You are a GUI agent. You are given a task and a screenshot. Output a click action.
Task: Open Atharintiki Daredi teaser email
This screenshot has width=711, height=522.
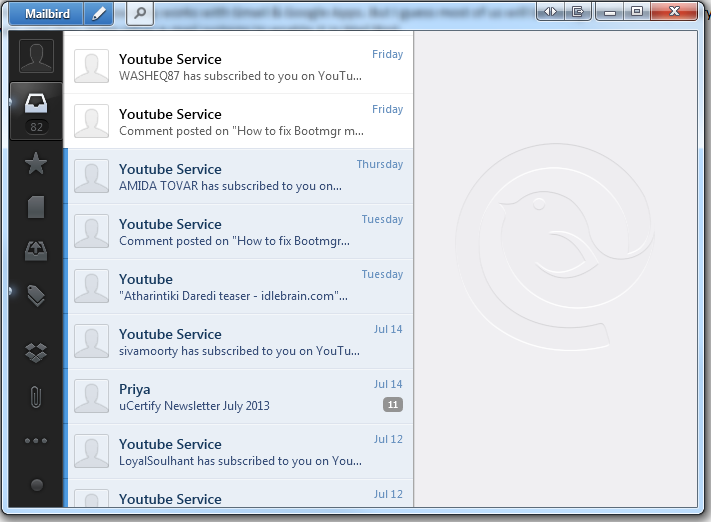coord(239,286)
